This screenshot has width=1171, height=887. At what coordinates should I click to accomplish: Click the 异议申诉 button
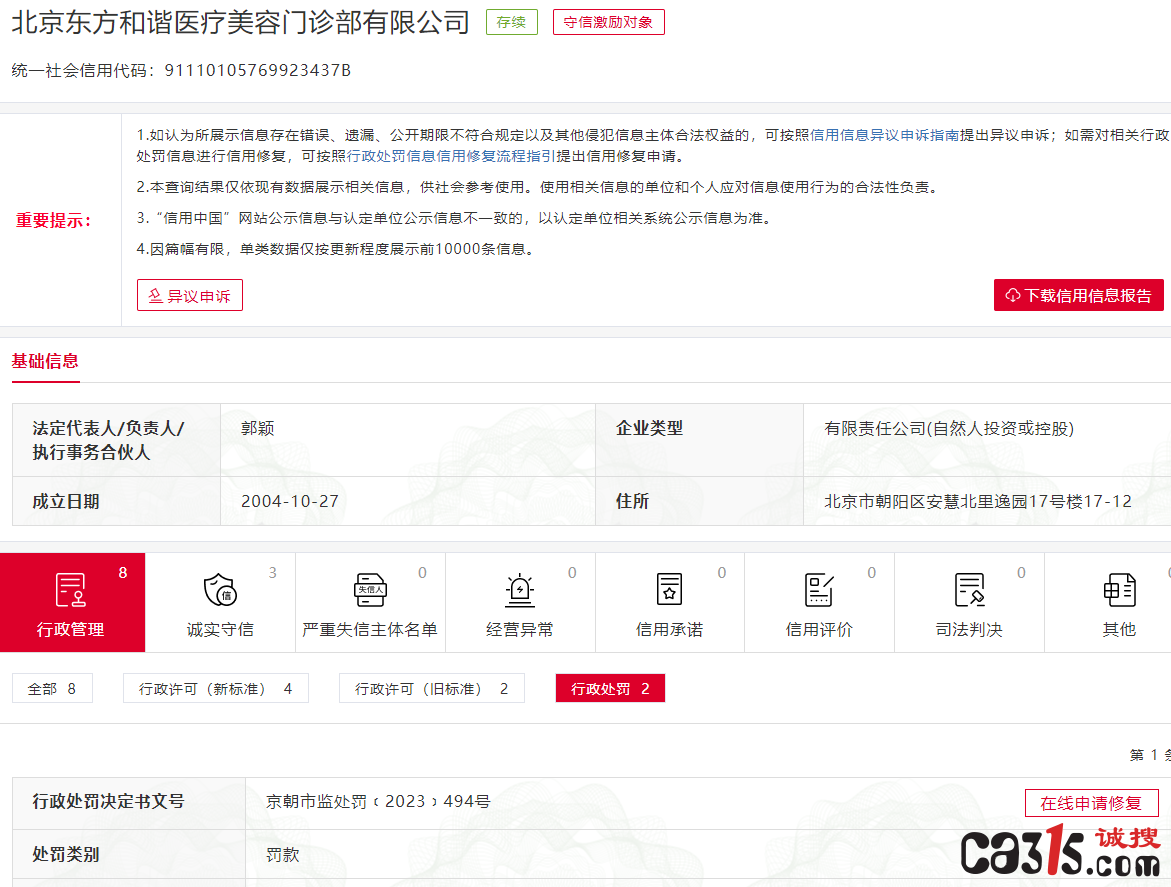pyautogui.click(x=190, y=295)
